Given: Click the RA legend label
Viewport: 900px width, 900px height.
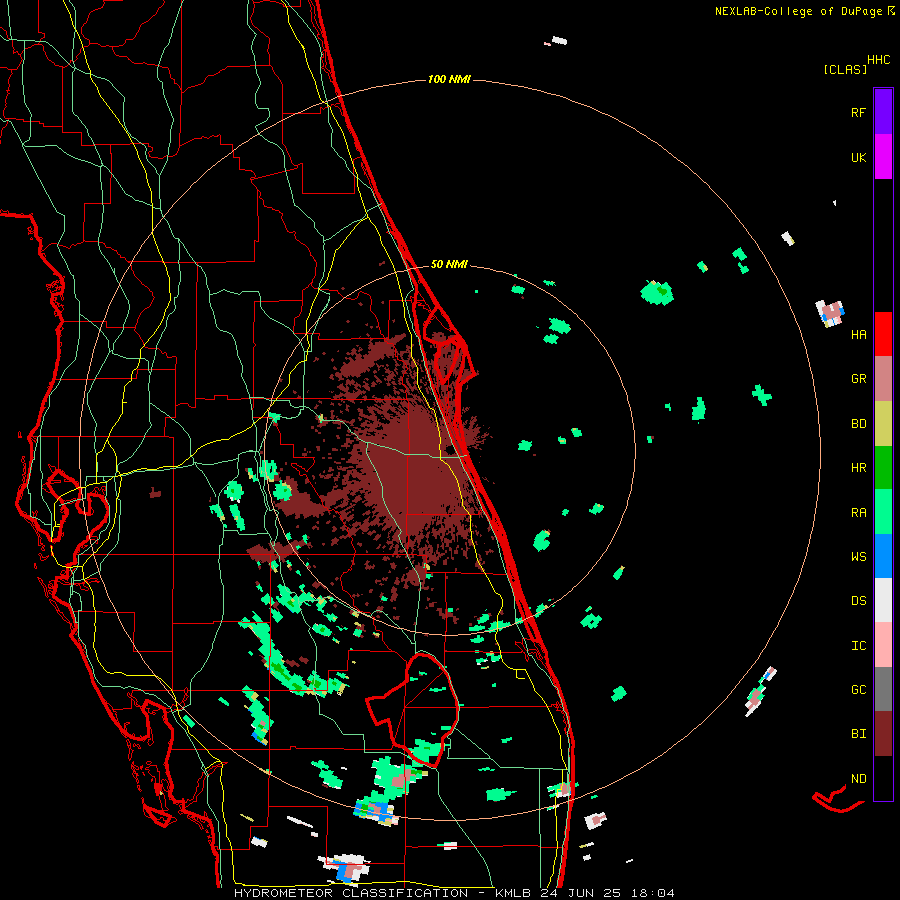Looking at the screenshot, I should (858, 513).
